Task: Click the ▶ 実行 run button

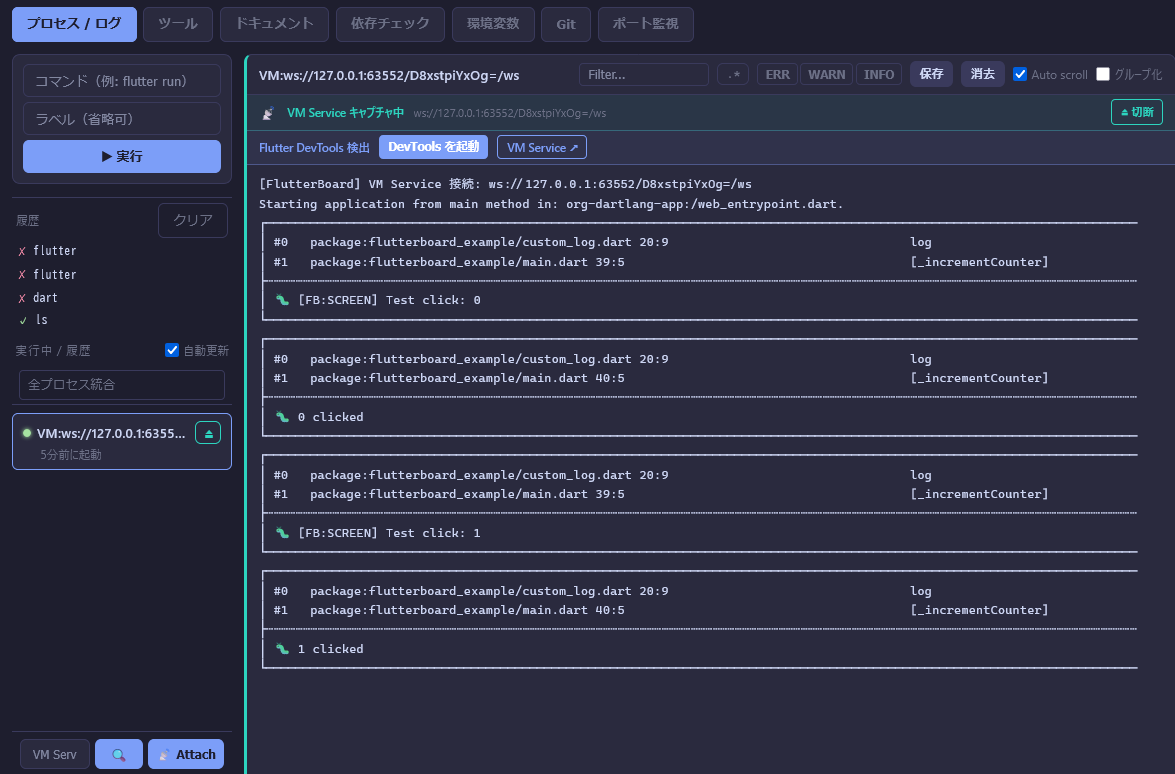Action: 122,156
